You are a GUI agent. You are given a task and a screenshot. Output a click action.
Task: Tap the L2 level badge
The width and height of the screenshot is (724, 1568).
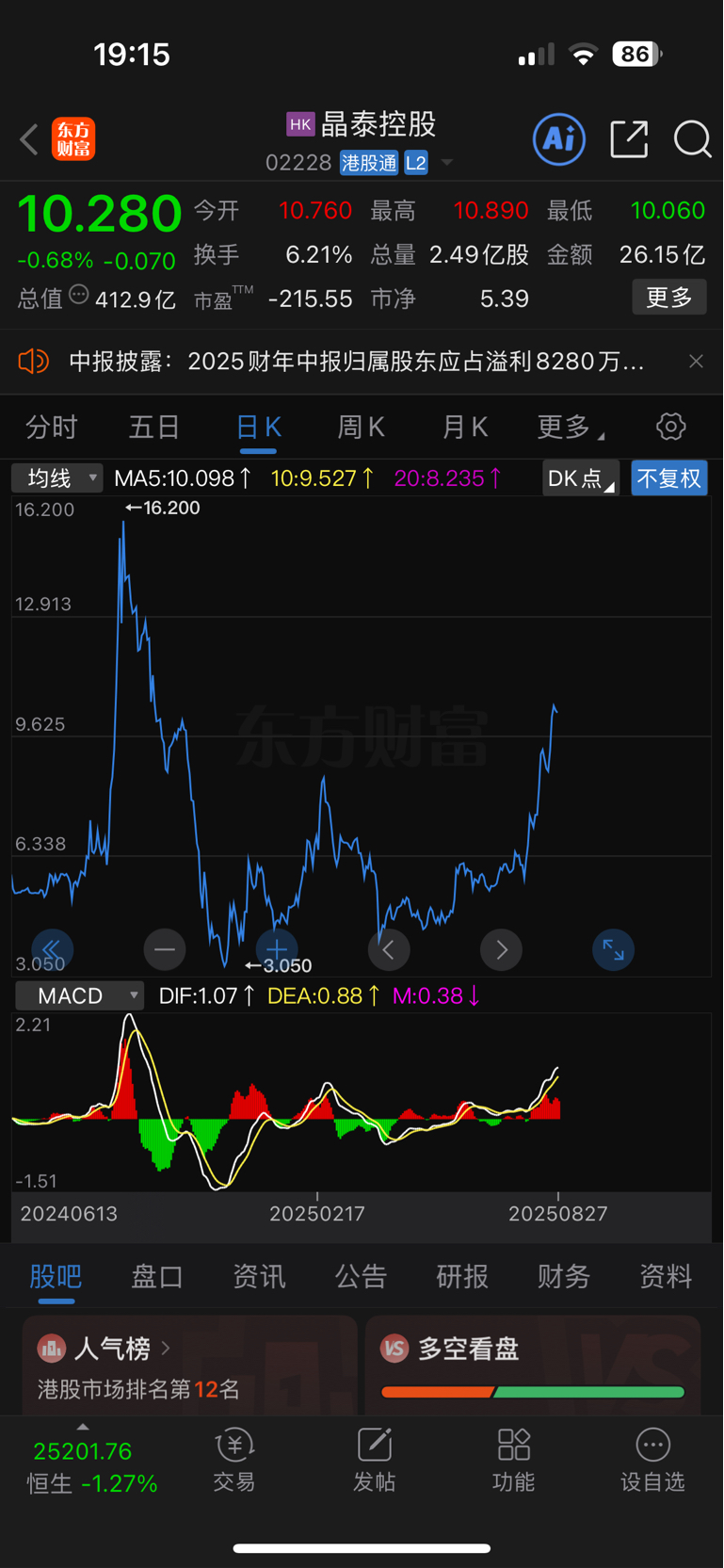tap(415, 163)
